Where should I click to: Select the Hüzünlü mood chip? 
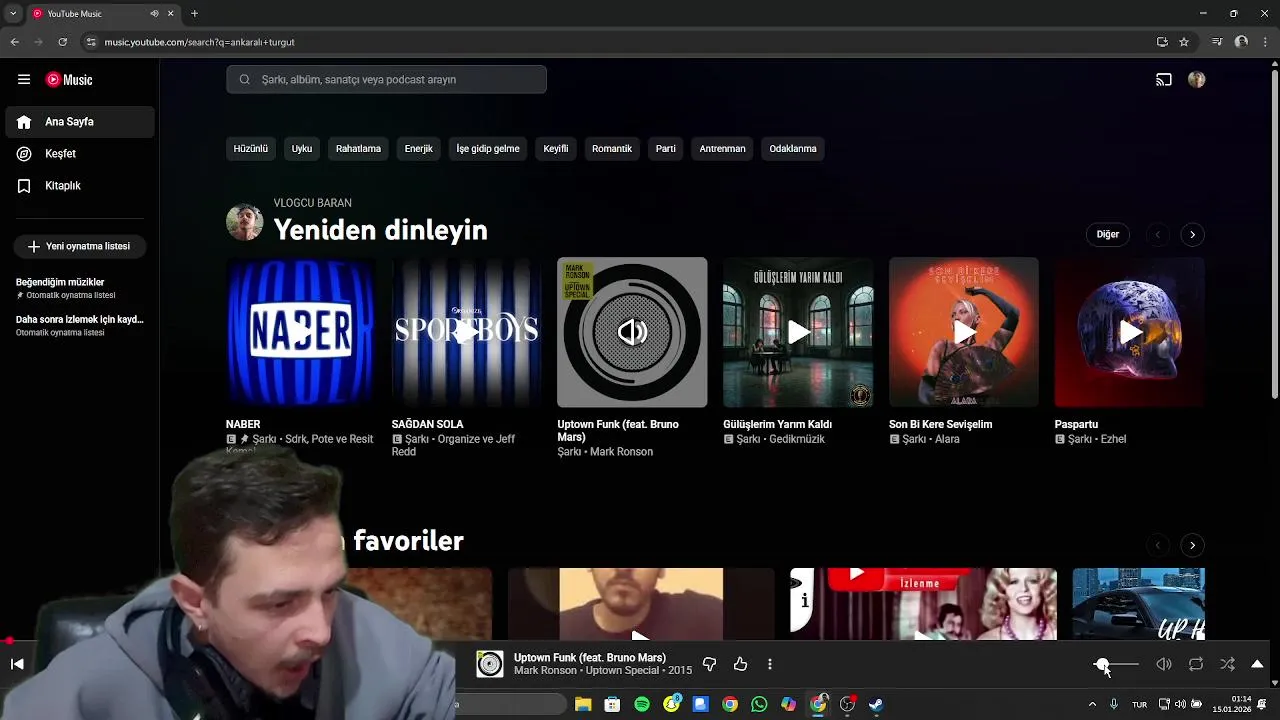click(251, 149)
